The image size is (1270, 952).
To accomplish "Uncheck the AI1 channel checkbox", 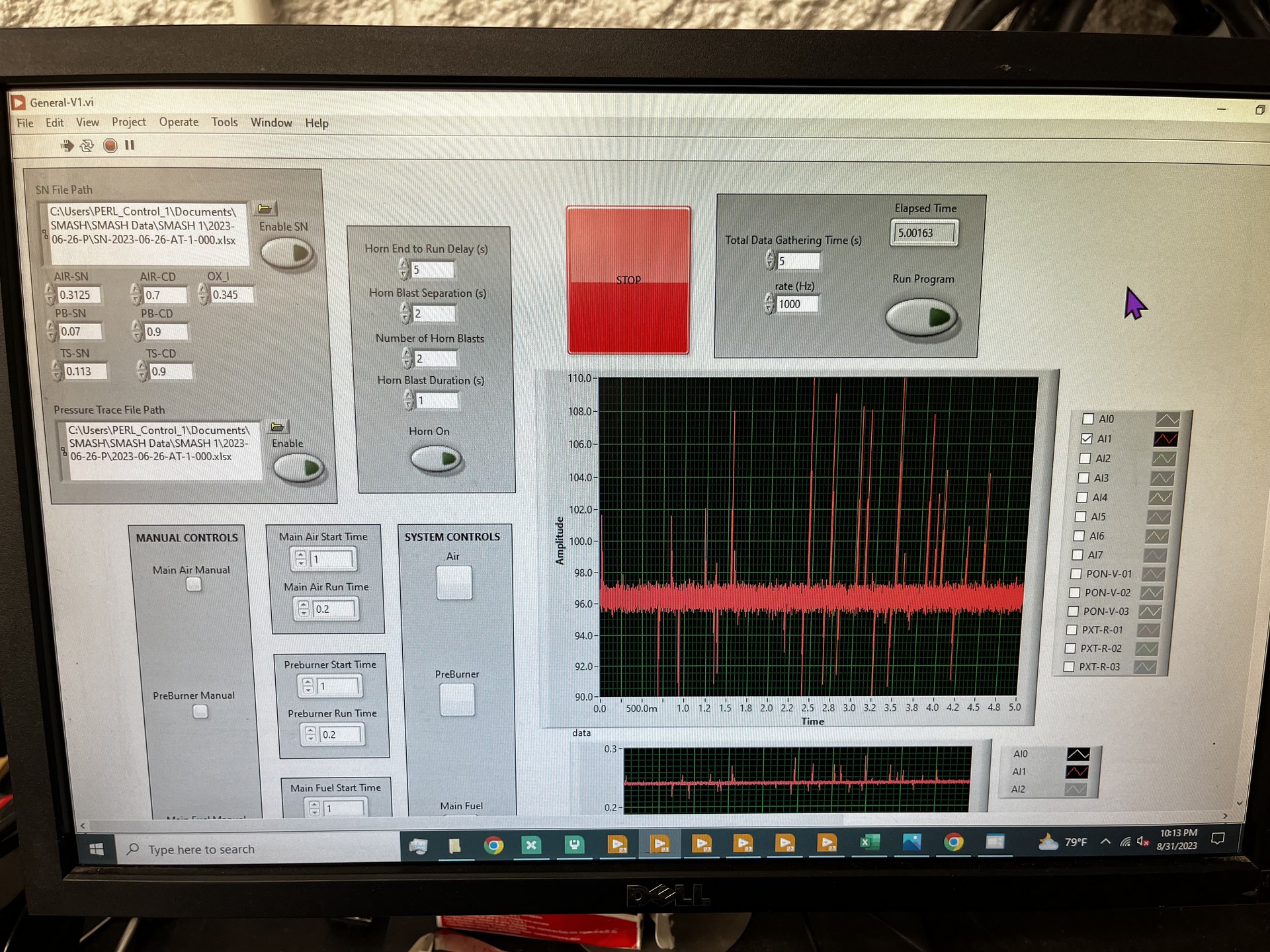I will pyautogui.click(x=1086, y=438).
